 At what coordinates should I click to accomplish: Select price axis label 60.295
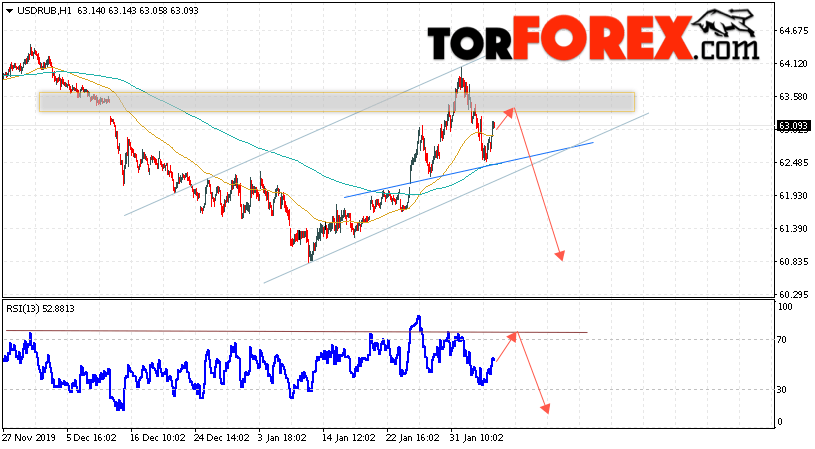click(x=793, y=294)
